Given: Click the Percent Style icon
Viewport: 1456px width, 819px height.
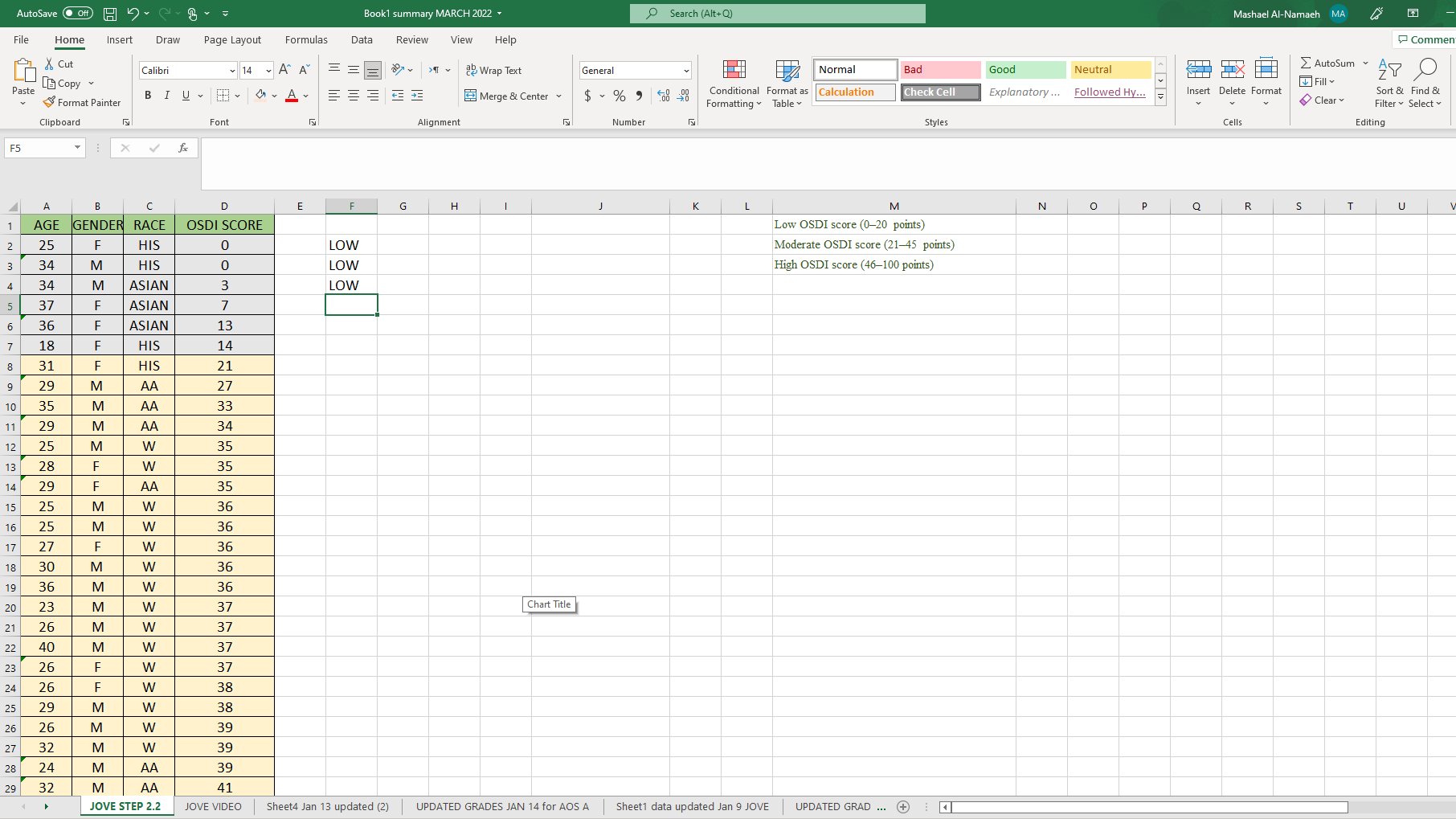Looking at the screenshot, I should [619, 96].
